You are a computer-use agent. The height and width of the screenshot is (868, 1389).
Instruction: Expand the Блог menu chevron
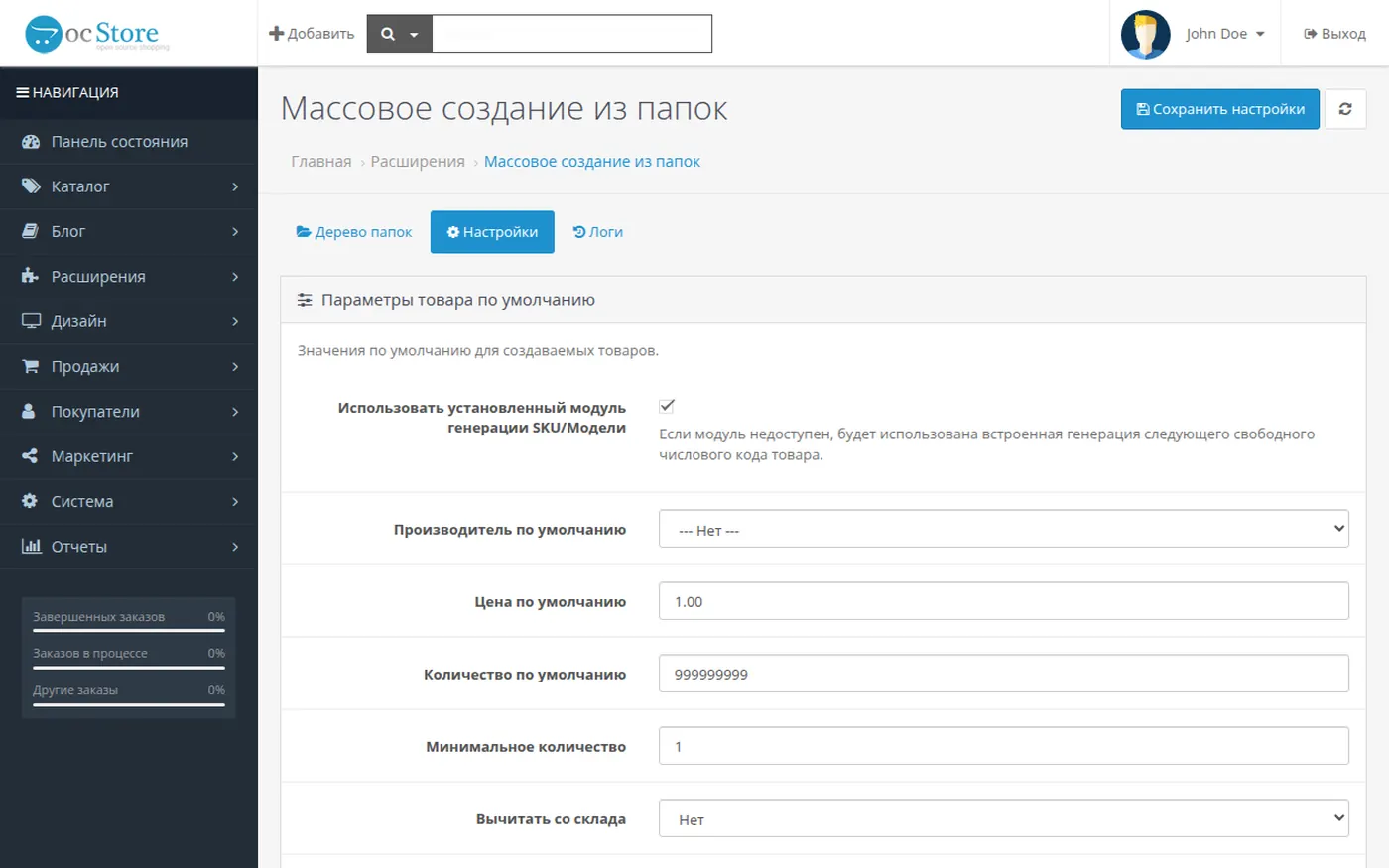235,231
